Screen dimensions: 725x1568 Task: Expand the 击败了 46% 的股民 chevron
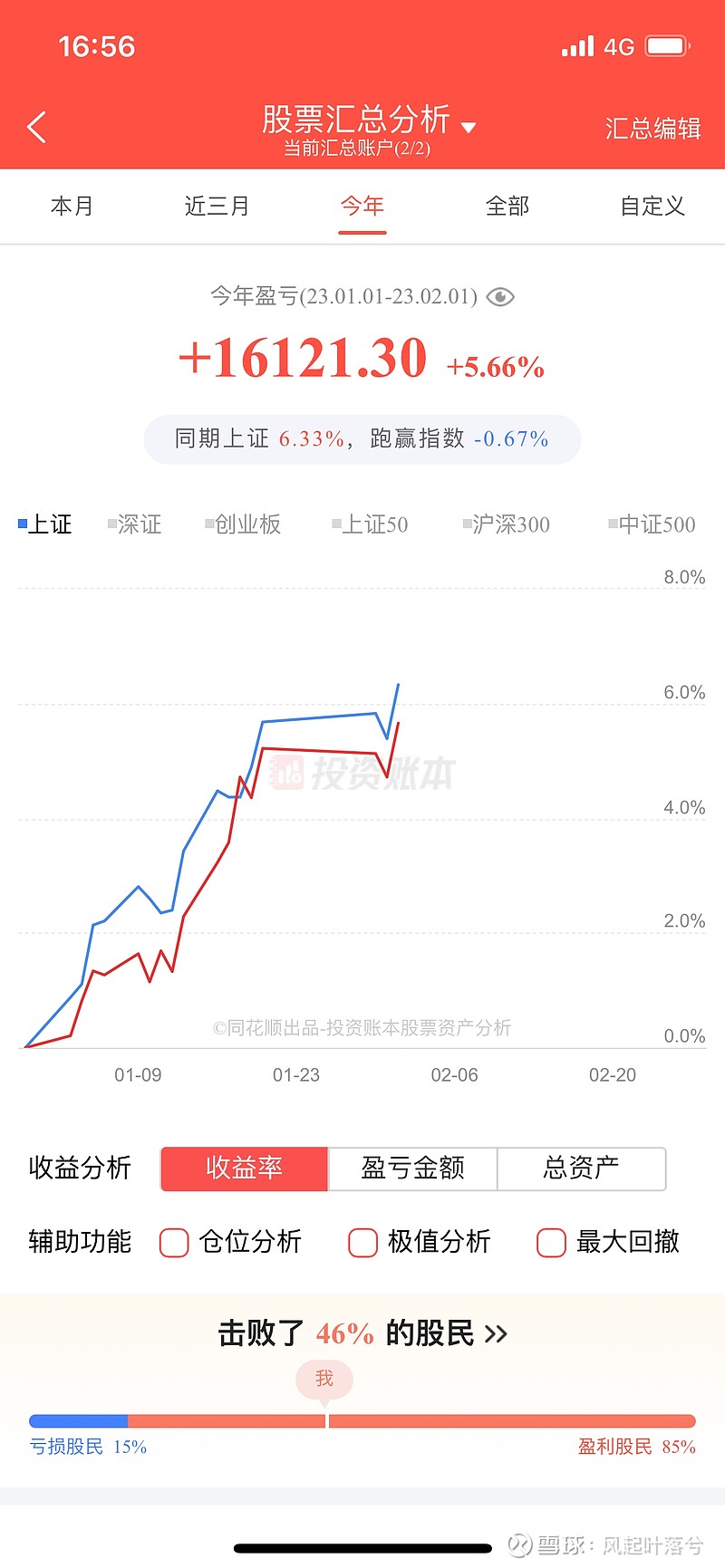pos(496,1334)
